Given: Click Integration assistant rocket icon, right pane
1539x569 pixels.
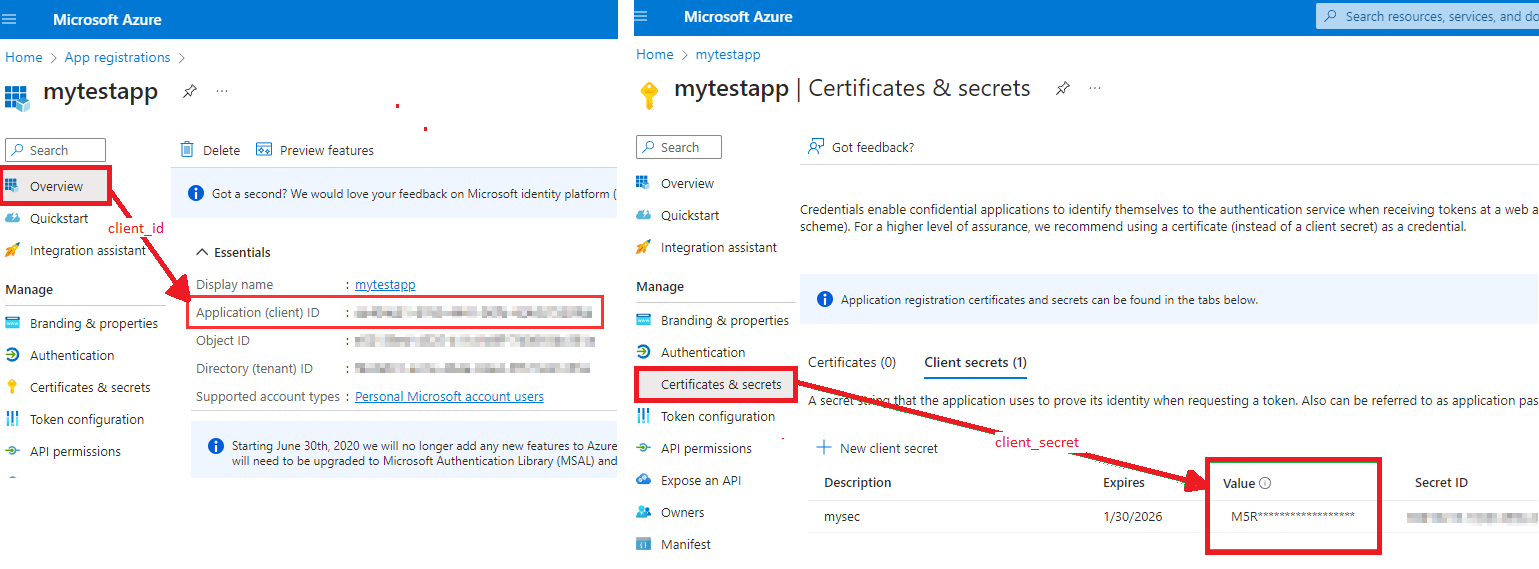Looking at the screenshot, I should pos(643,247).
